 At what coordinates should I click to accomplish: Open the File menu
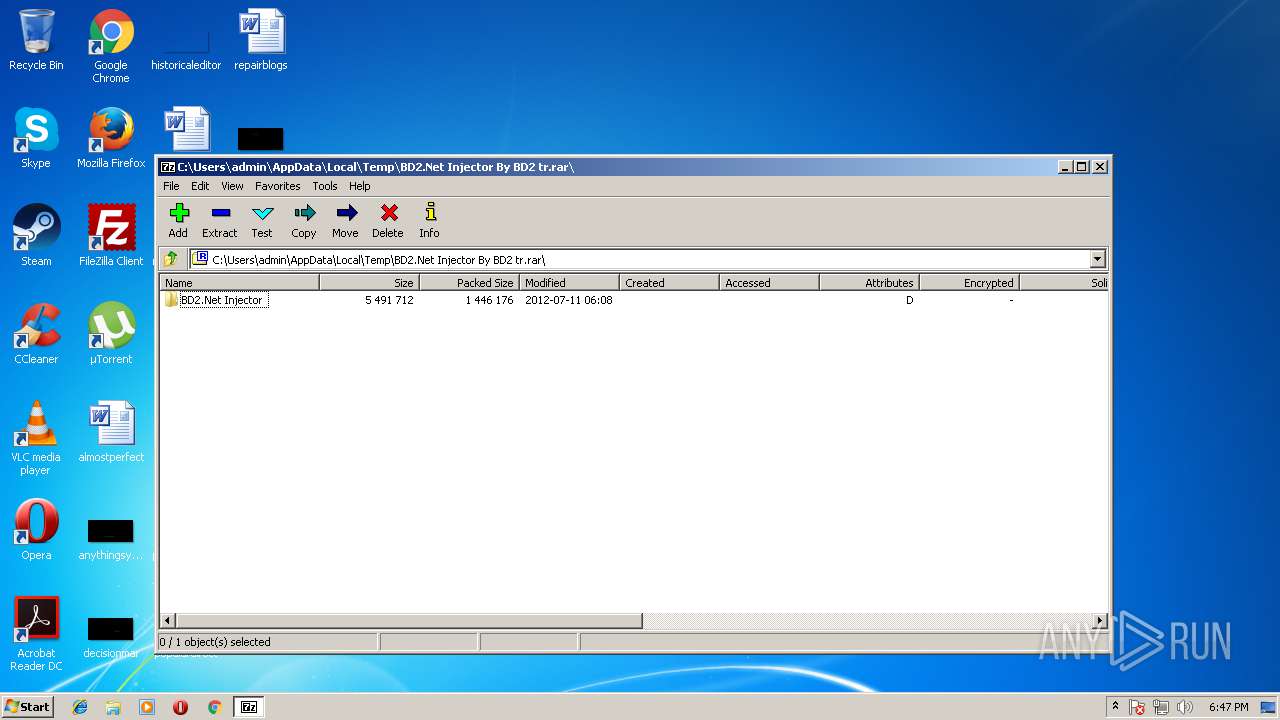(x=171, y=186)
